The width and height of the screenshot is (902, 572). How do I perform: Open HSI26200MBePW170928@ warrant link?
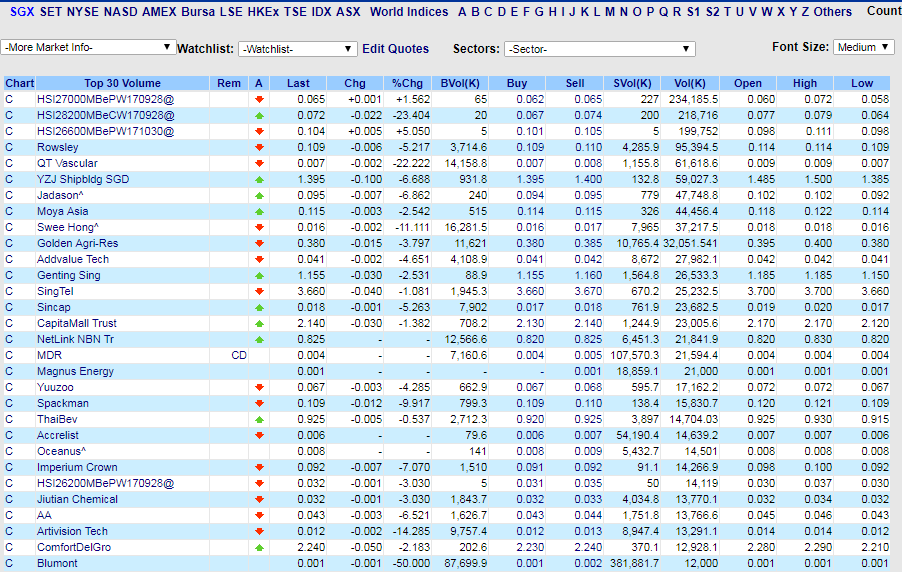[x=105, y=483]
